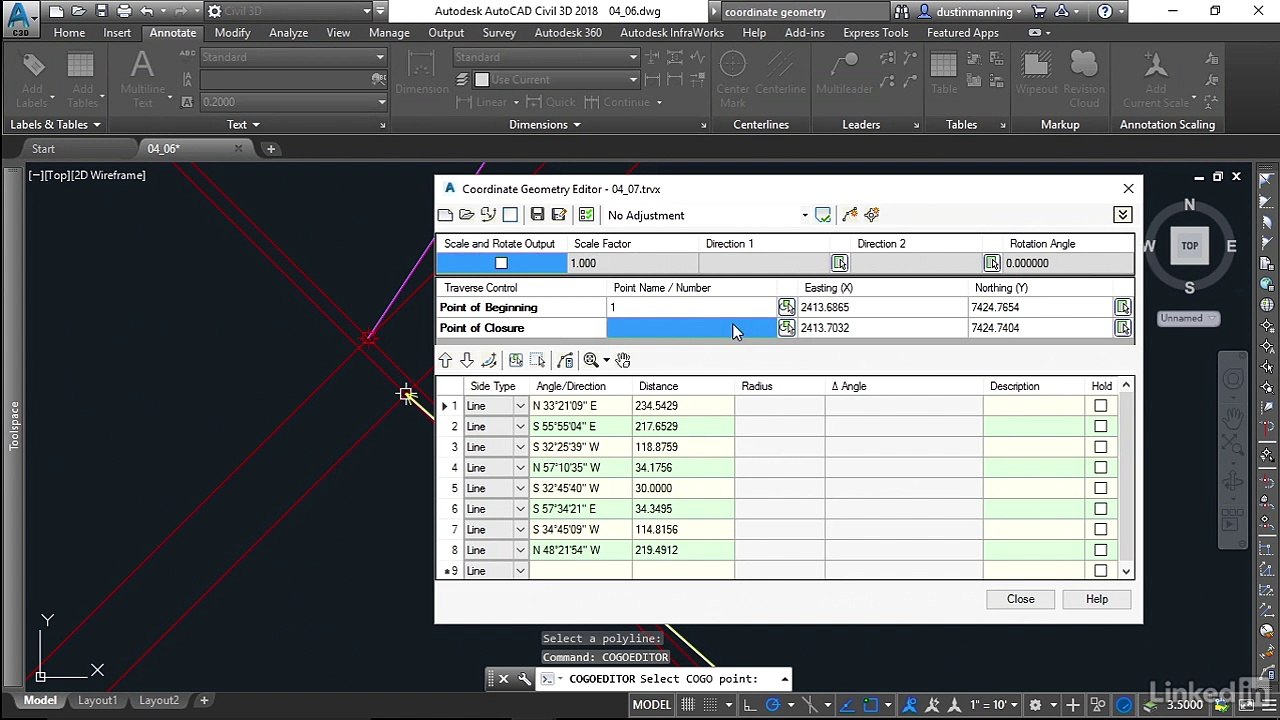This screenshot has width=1280, height=720.
Task: Click Unnamed UCS dropdown below ViewCube
Action: 1188,318
